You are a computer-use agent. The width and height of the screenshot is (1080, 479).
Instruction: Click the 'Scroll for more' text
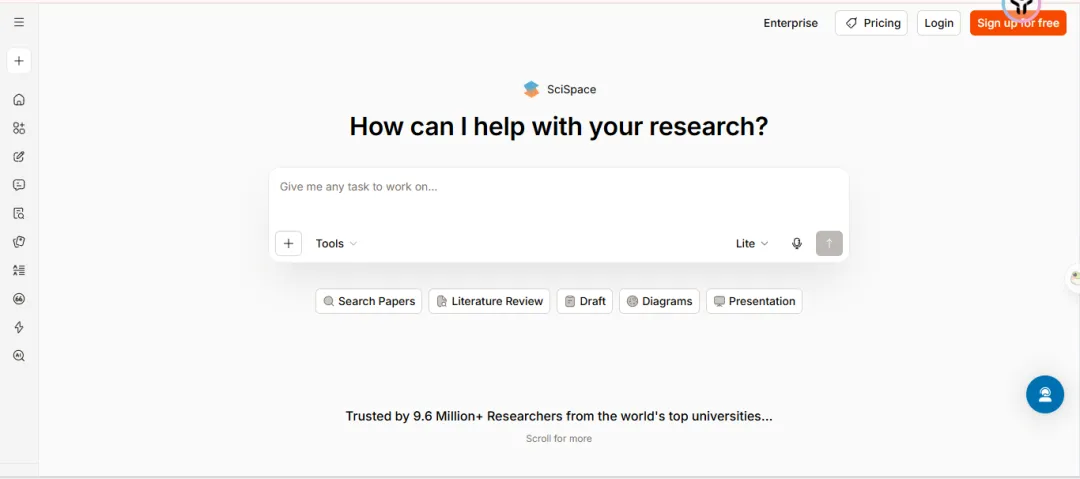click(559, 438)
